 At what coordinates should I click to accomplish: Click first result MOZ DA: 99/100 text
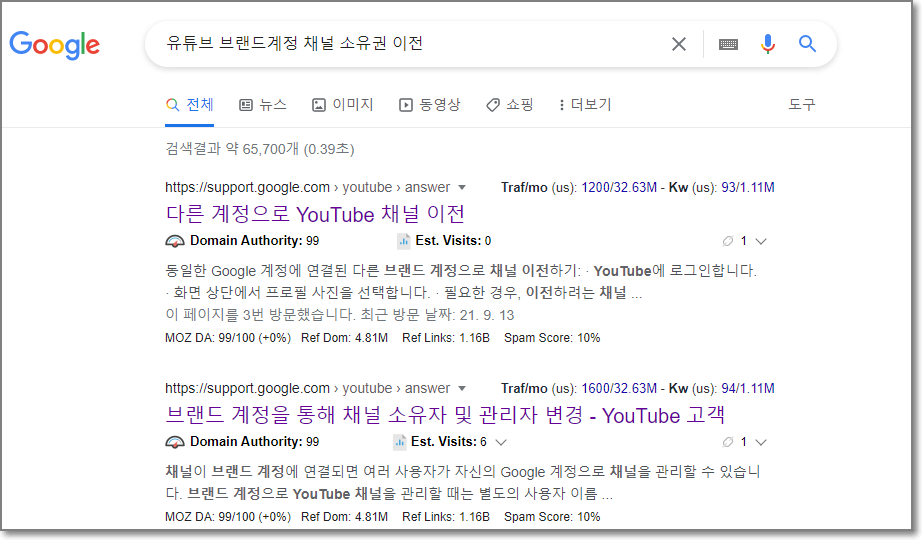(x=228, y=338)
